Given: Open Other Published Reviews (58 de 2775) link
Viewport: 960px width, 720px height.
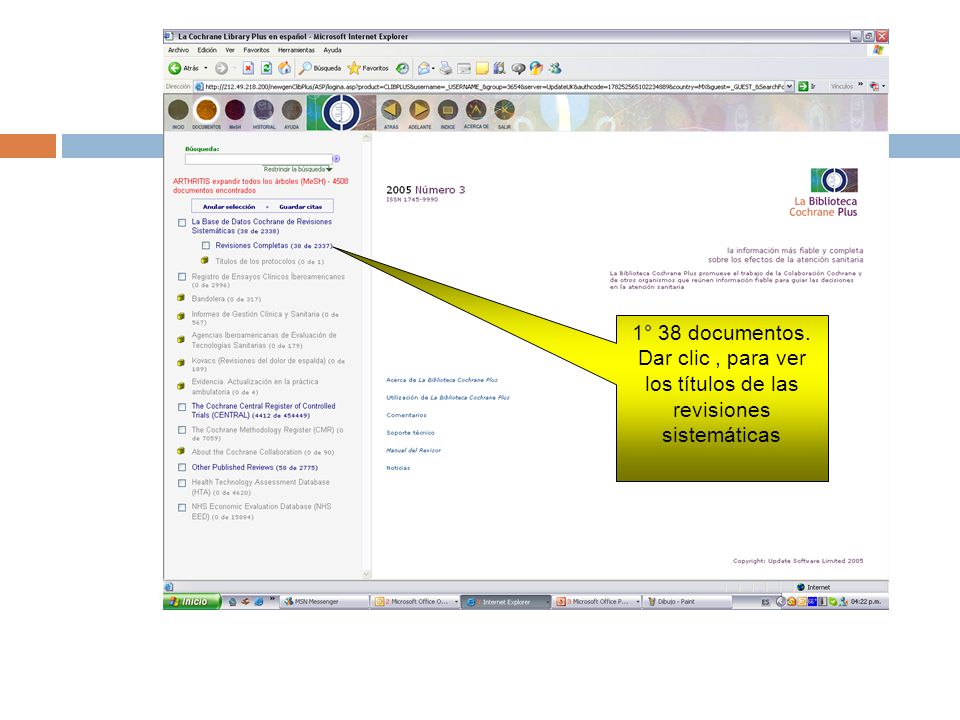Looking at the screenshot, I should point(255,467).
